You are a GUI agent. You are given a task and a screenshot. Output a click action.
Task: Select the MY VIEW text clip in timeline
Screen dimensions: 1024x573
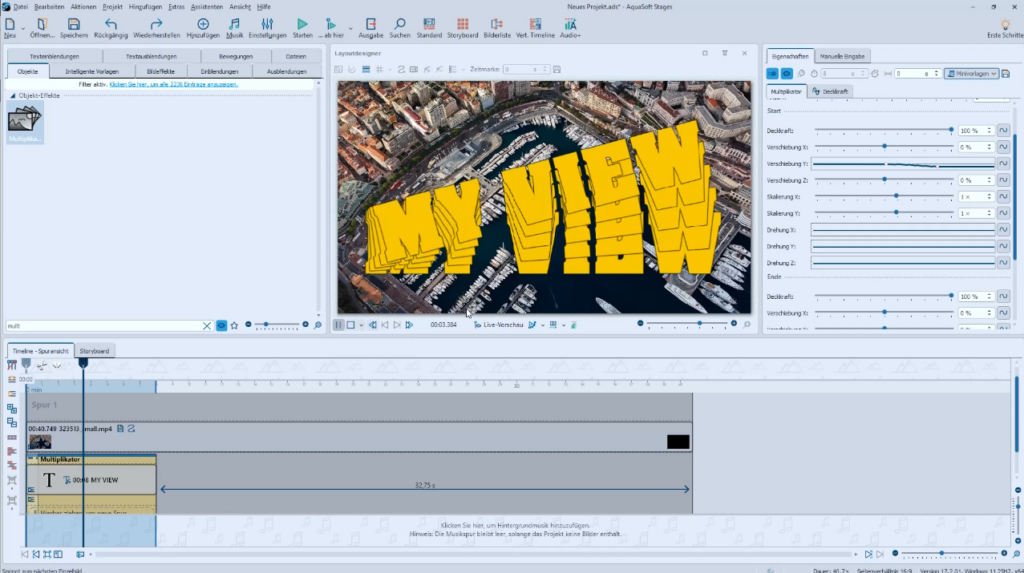(x=96, y=480)
